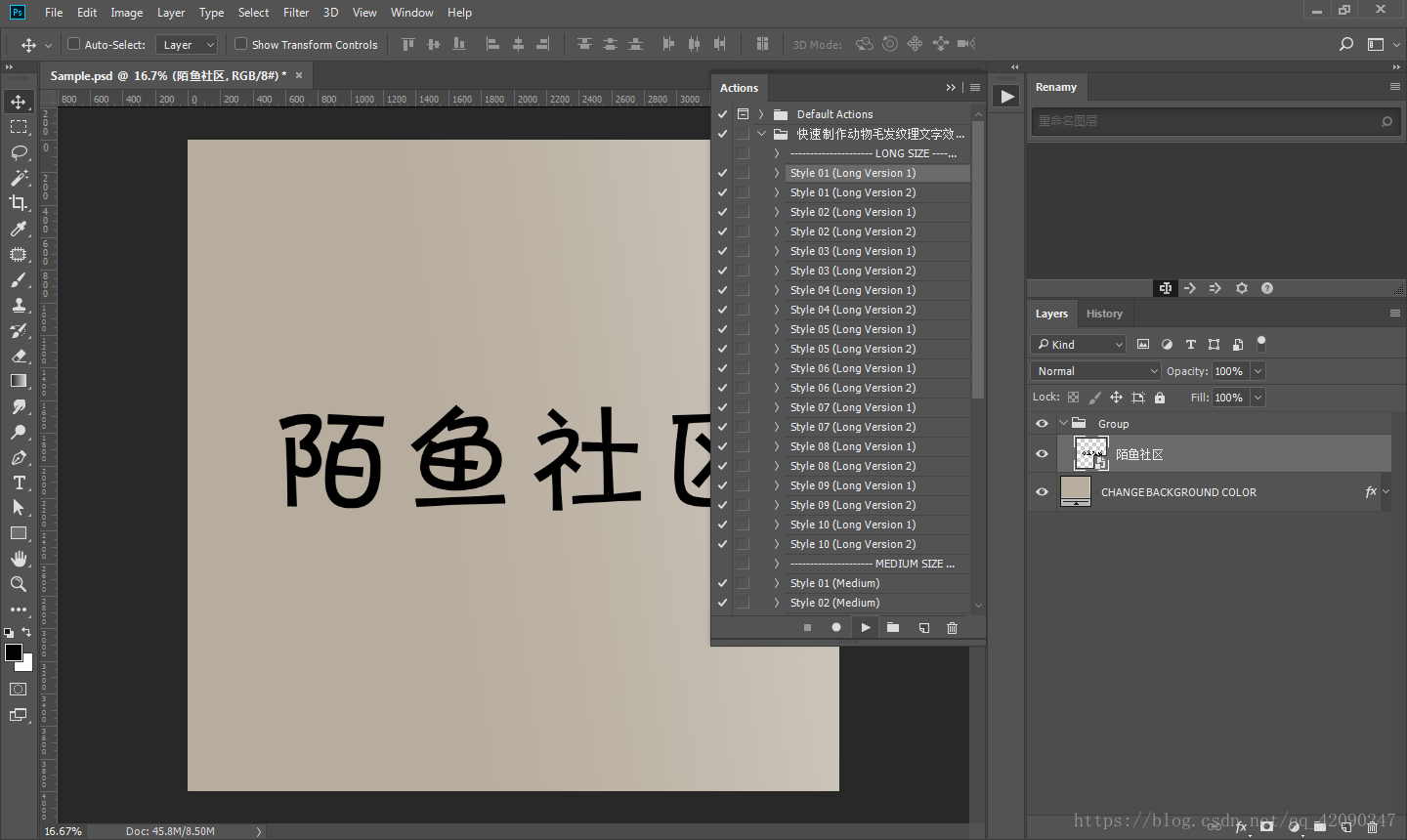Select the Magic Wand tool

tap(19, 178)
